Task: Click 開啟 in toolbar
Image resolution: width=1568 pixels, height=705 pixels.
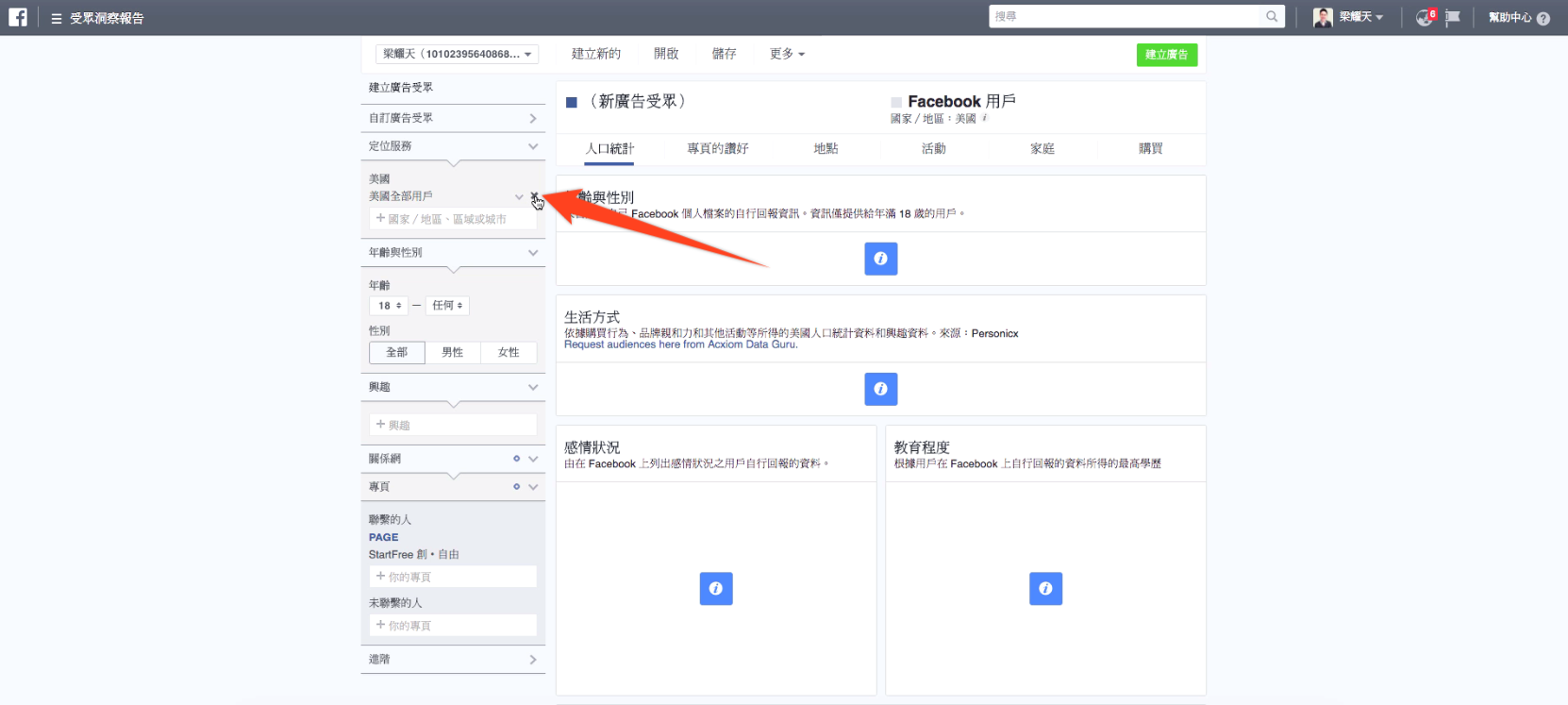Action: click(x=666, y=54)
